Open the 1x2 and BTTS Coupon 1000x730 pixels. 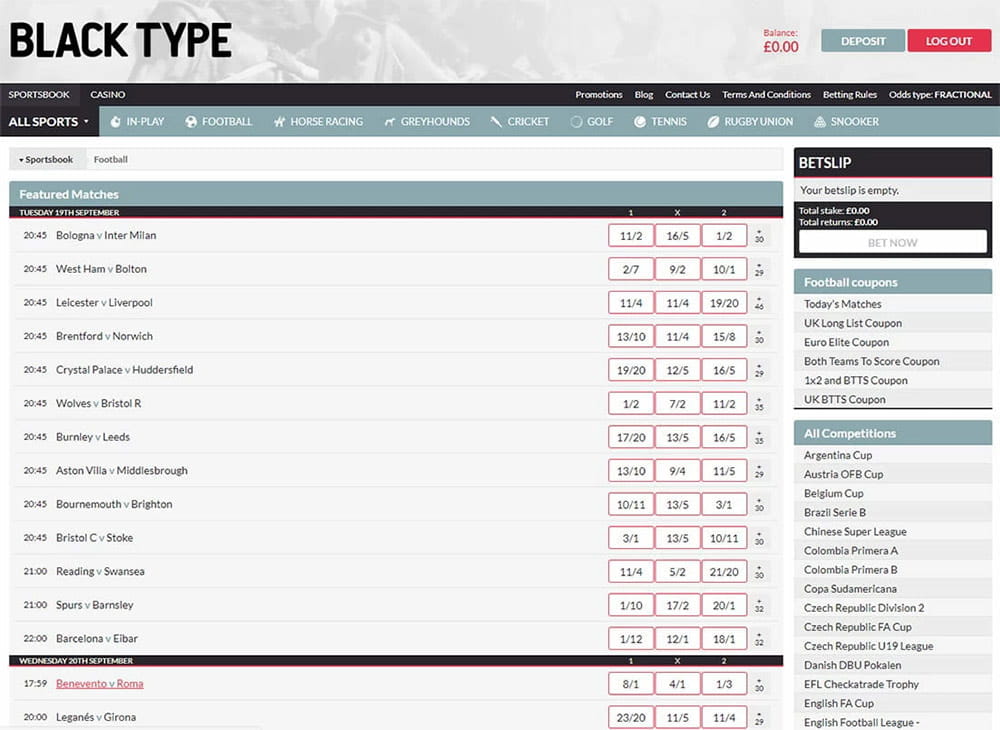click(855, 381)
